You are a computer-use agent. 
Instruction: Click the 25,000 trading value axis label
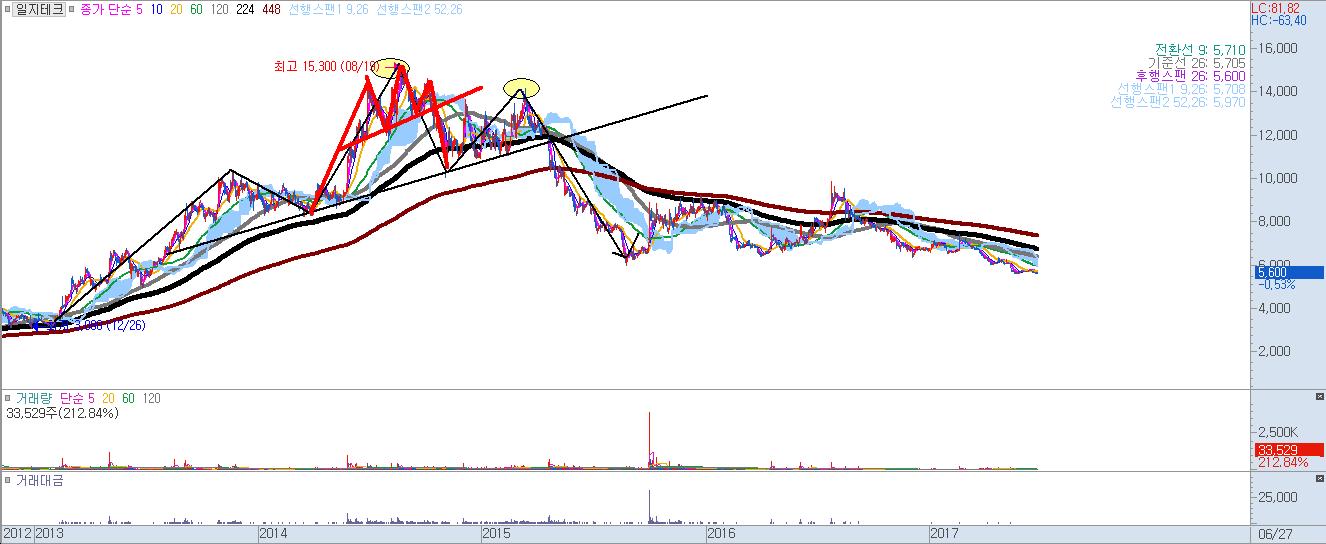[x=1280, y=497]
